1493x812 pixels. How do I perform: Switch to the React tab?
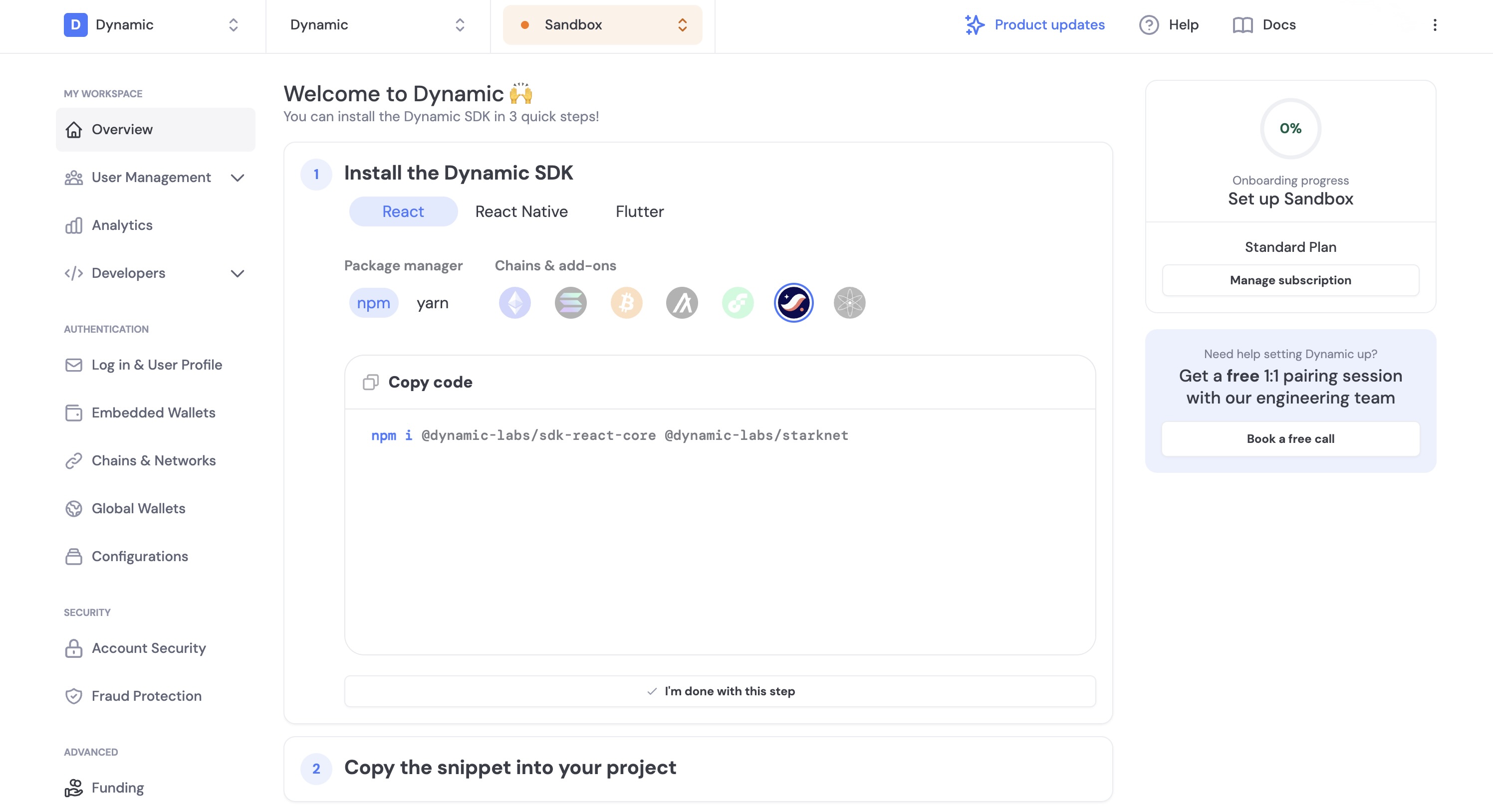pyautogui.click(x=403, y=211)
